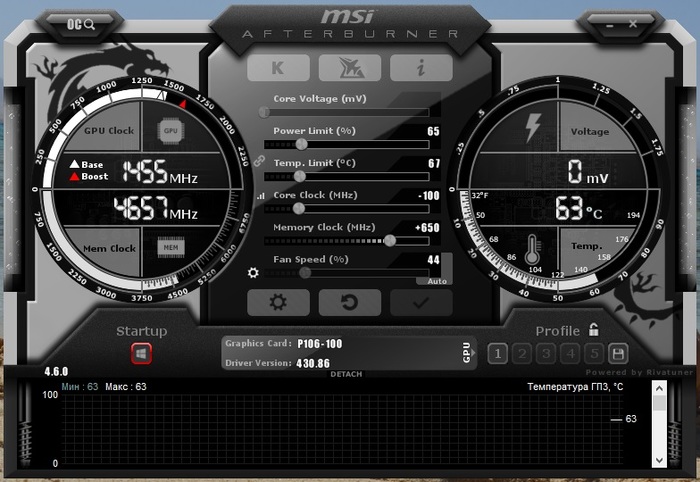The width and height of the screenshot is (700, 482).
Task: Toggle the fan speed Auto button
Action: point(437,281)
